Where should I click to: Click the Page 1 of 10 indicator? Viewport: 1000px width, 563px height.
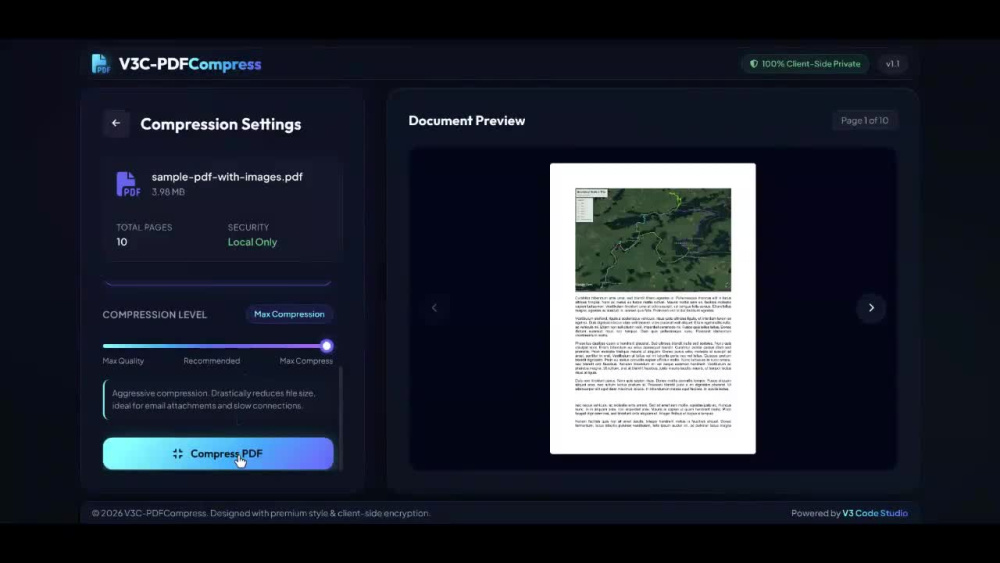pos(864,121)
